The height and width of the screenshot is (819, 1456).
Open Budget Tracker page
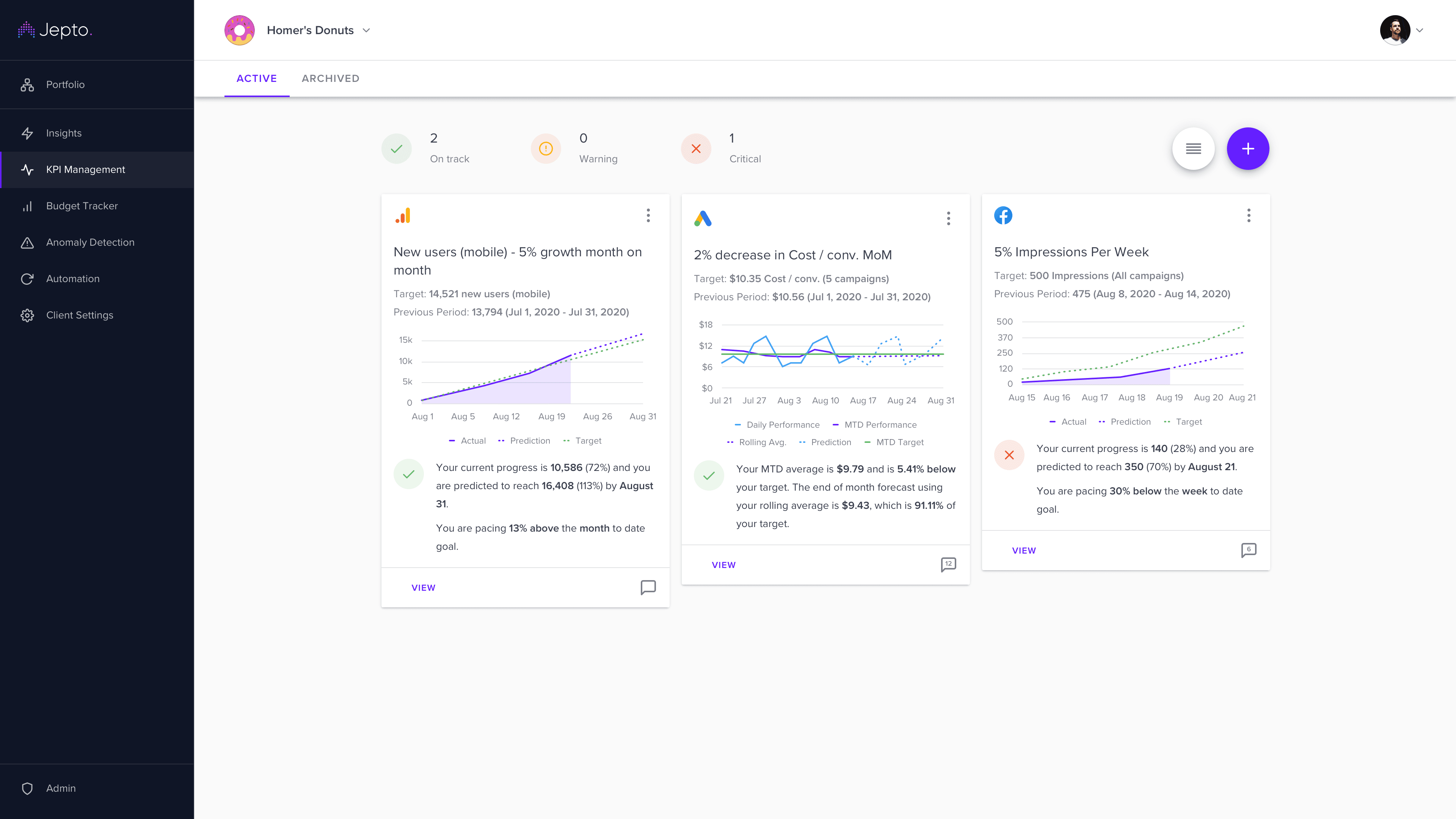pos(97,206)
